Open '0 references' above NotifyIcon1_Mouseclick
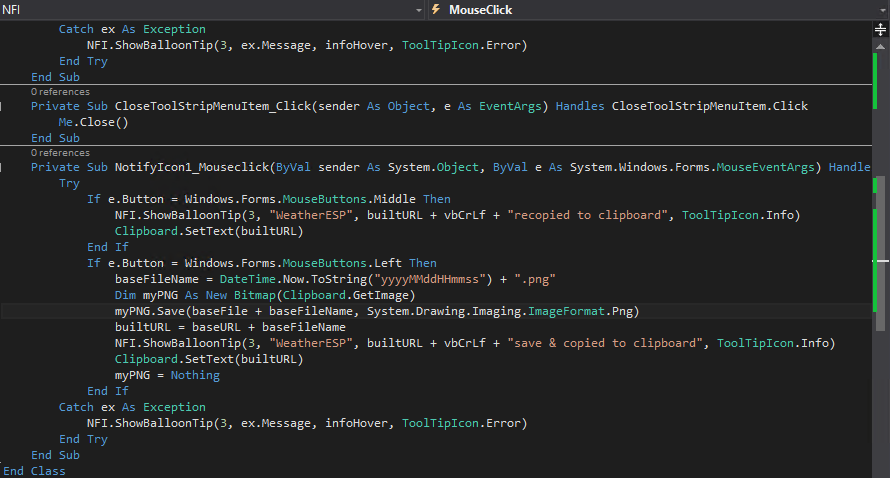 pos(60,153)
